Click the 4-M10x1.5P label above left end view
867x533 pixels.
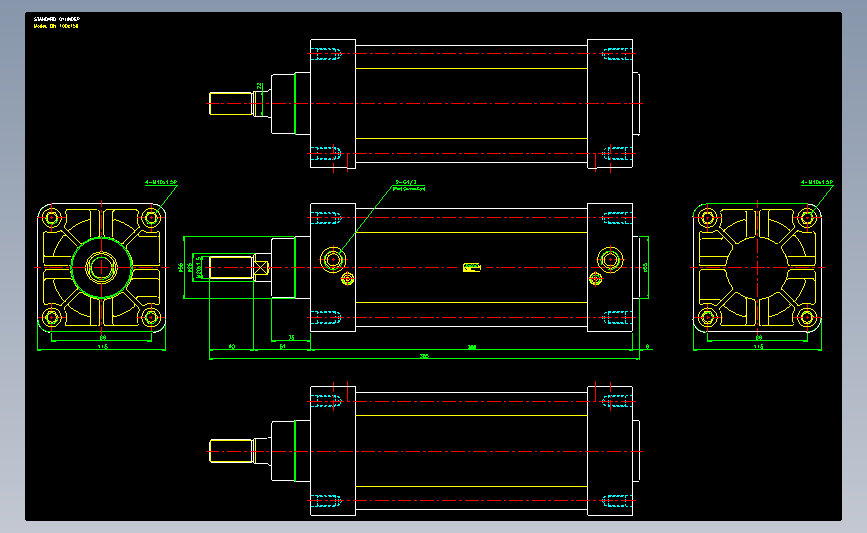click(x=161, y=182)
